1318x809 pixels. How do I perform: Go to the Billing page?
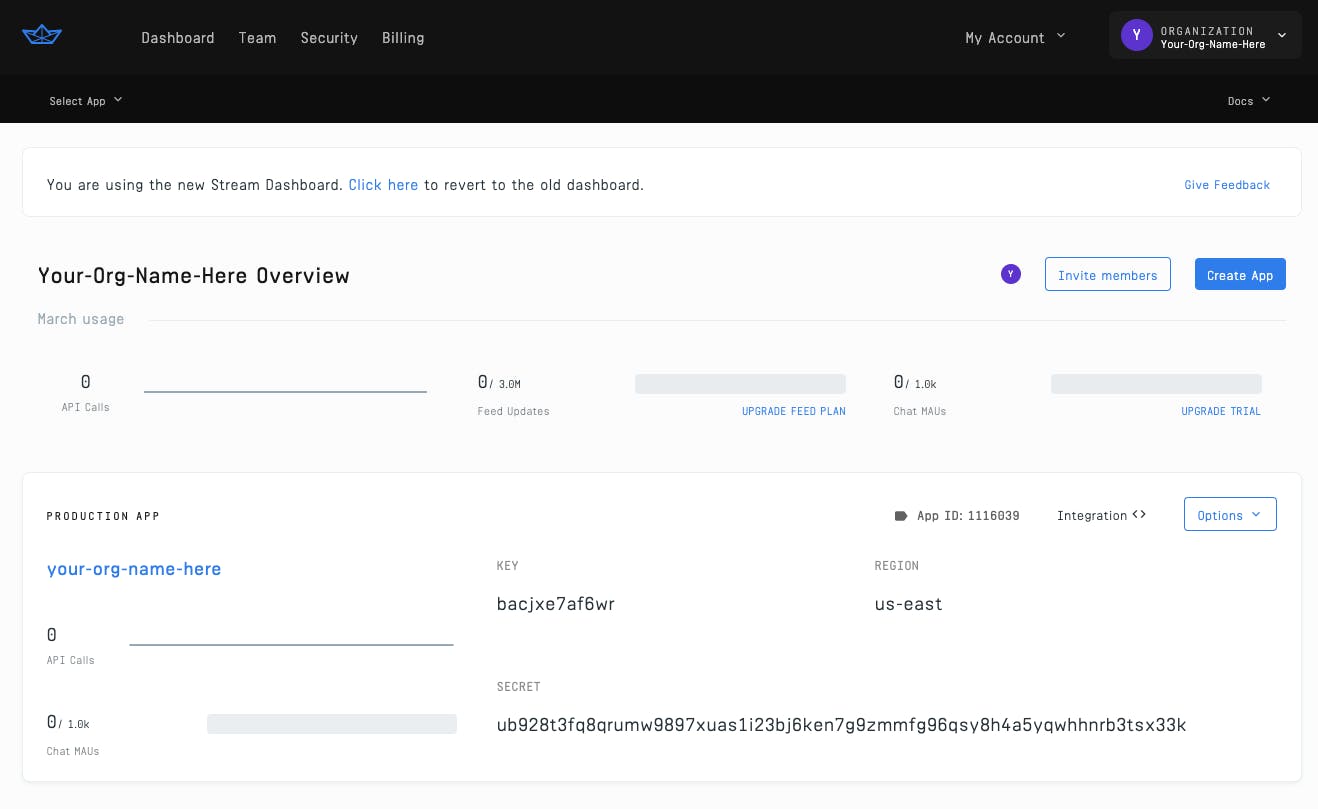[x=403, y=38]
